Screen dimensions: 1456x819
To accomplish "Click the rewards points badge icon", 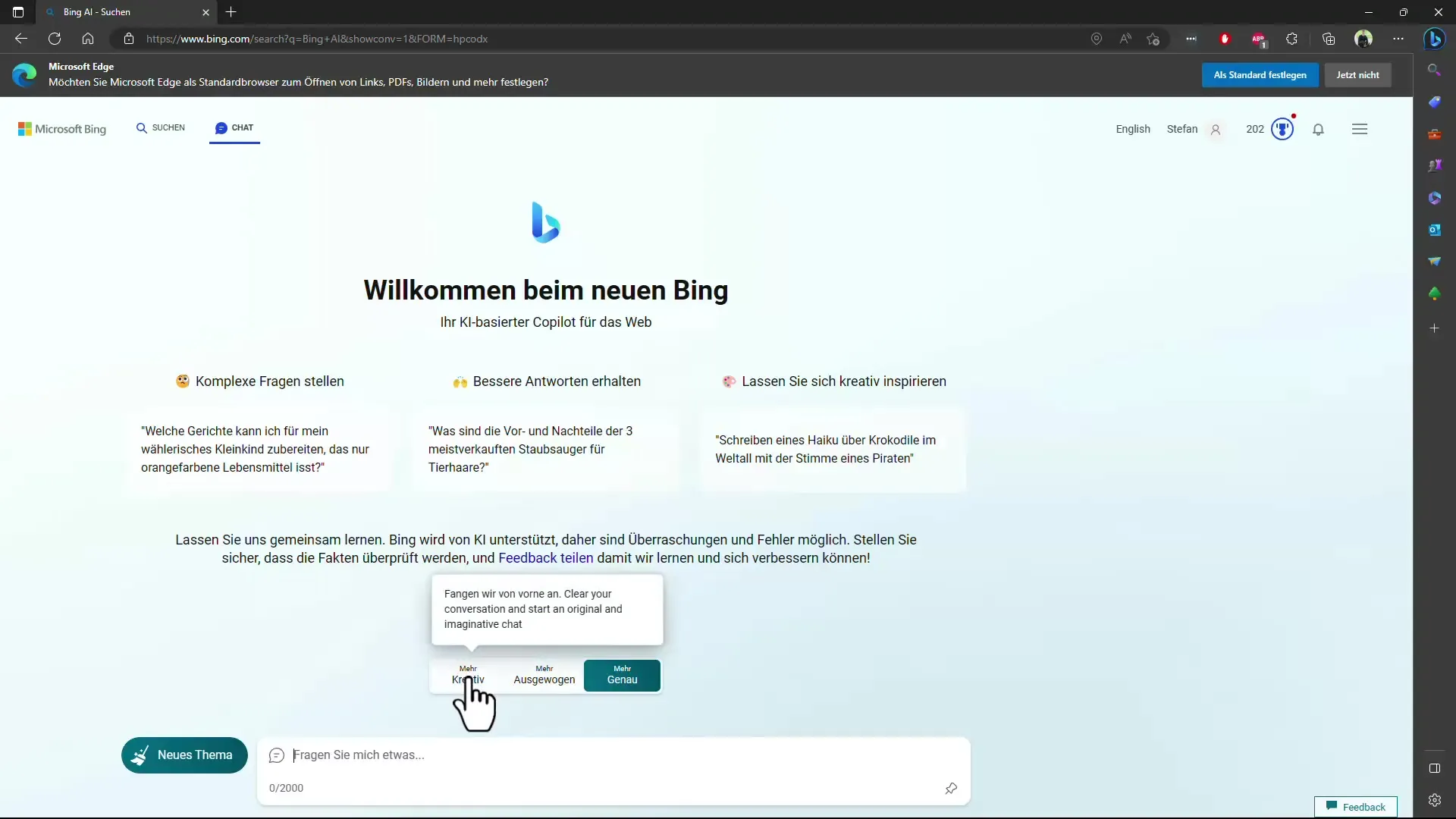I will 1282,128.
